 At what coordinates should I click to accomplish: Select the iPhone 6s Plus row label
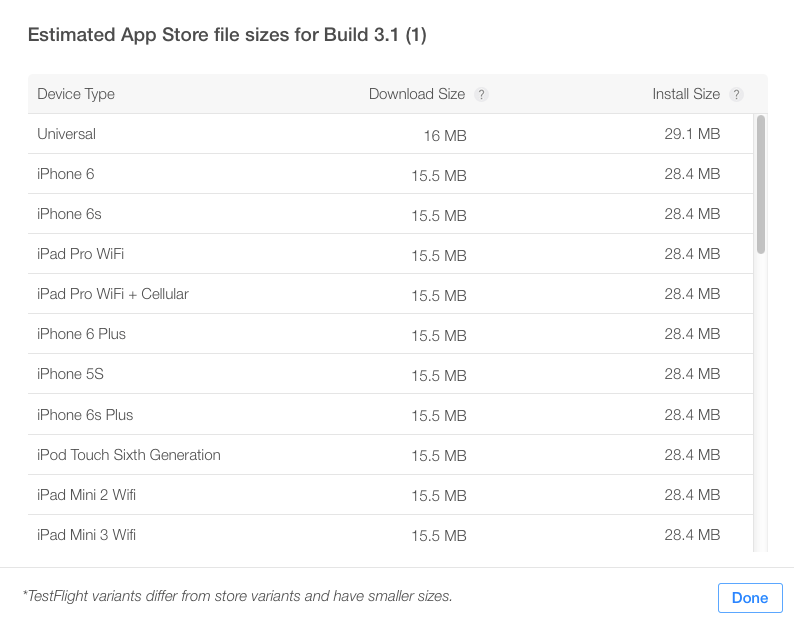tap(85, 415)
